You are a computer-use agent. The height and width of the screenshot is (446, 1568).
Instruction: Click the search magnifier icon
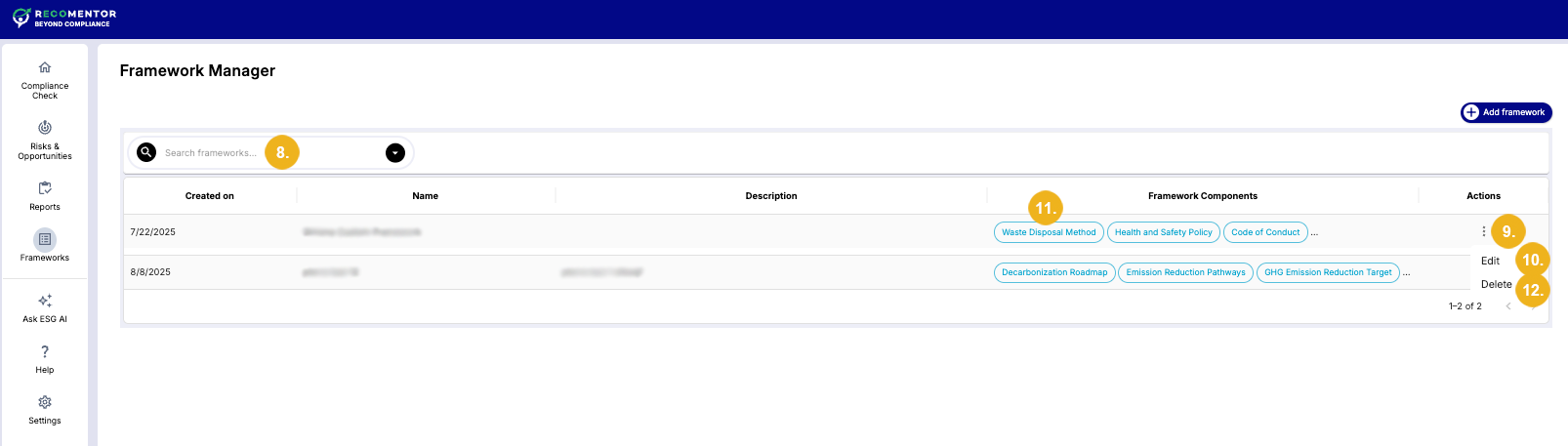(146, 152)
